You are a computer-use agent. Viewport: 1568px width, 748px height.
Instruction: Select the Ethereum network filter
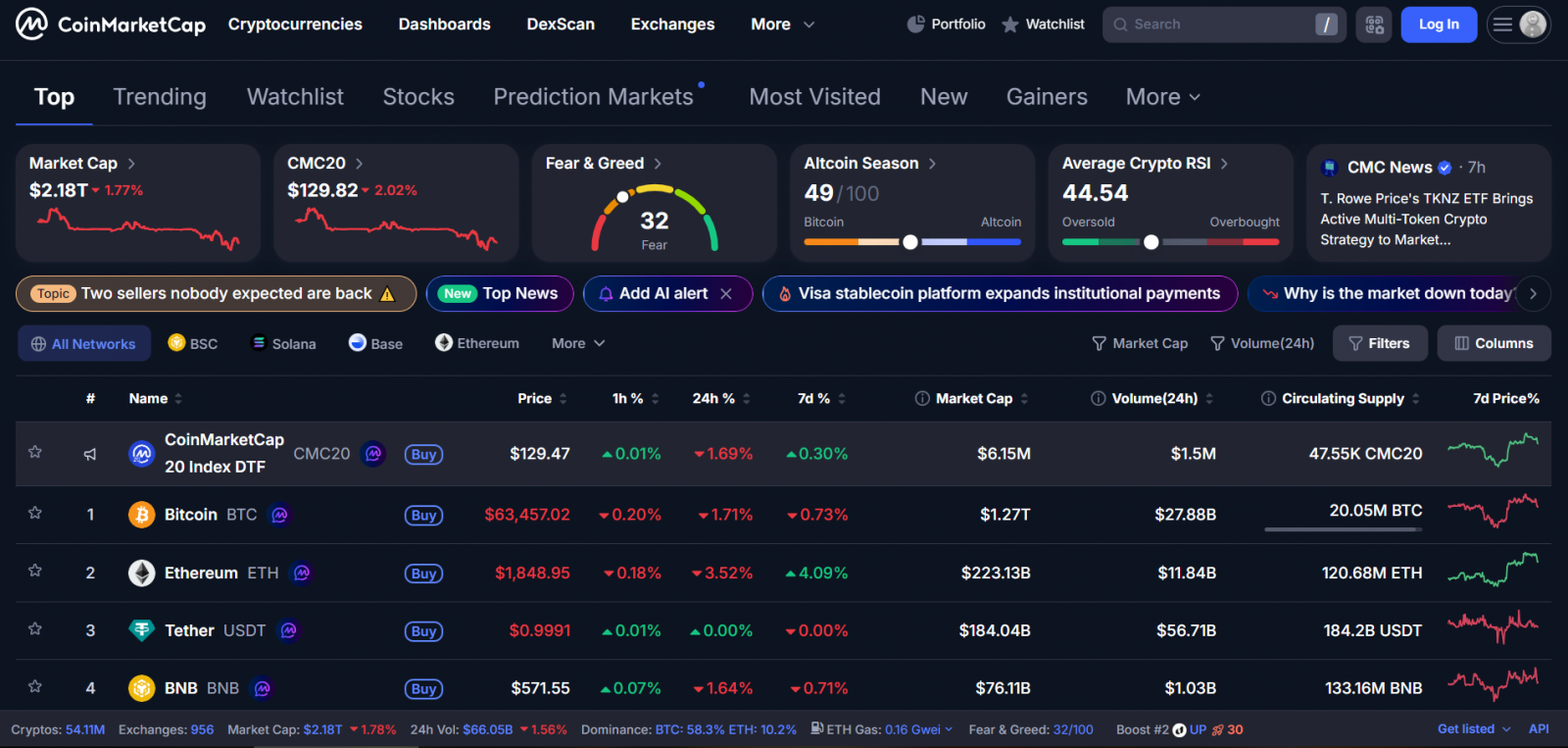click(x=477, y=343)
